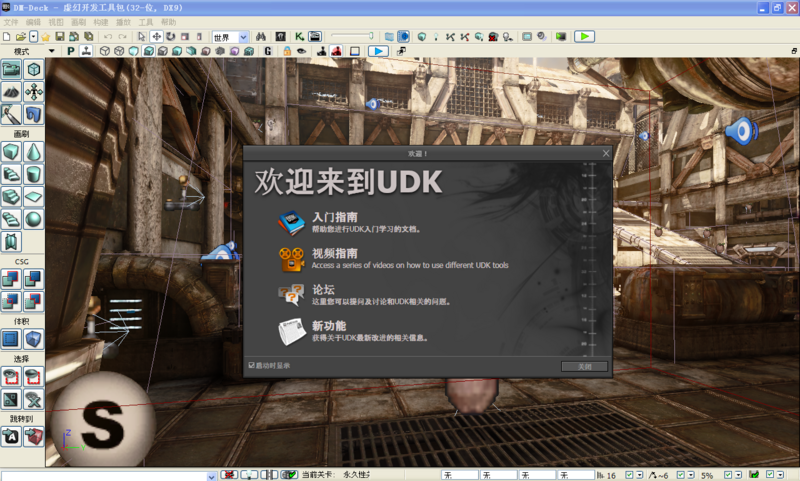Click the Add Volume icon

click(x=34, y=339)
